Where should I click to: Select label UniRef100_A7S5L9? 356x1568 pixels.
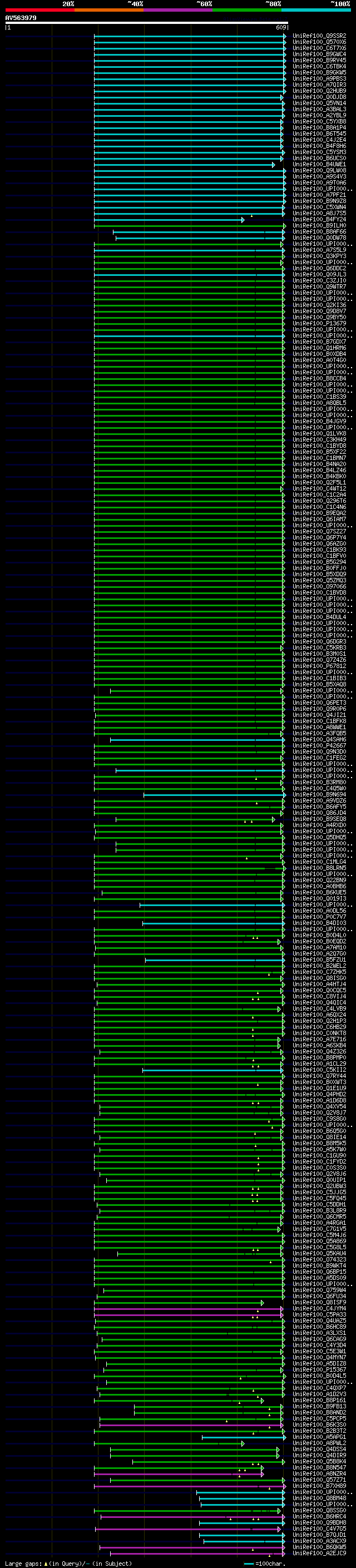click(319, 250)
